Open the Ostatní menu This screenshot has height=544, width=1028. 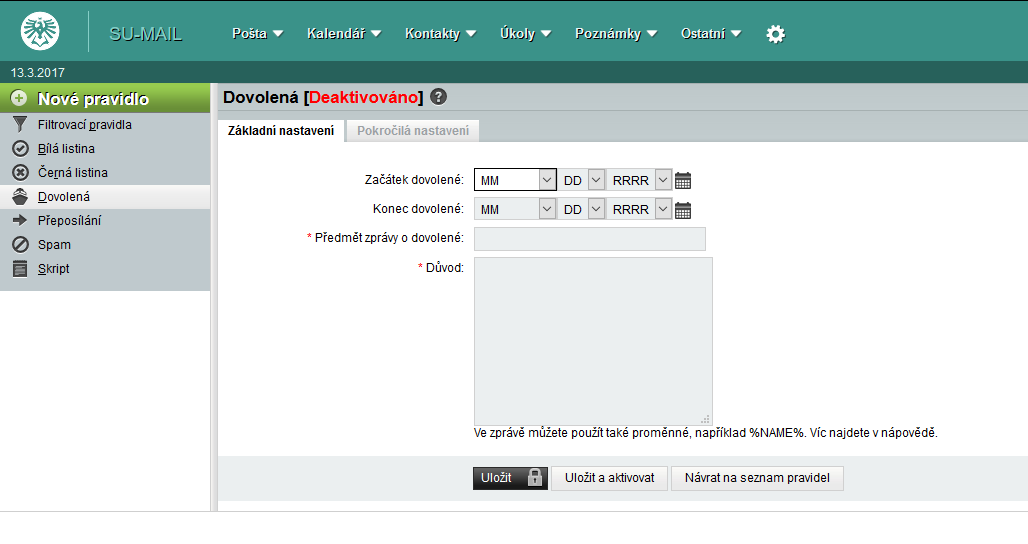(711, 33)
